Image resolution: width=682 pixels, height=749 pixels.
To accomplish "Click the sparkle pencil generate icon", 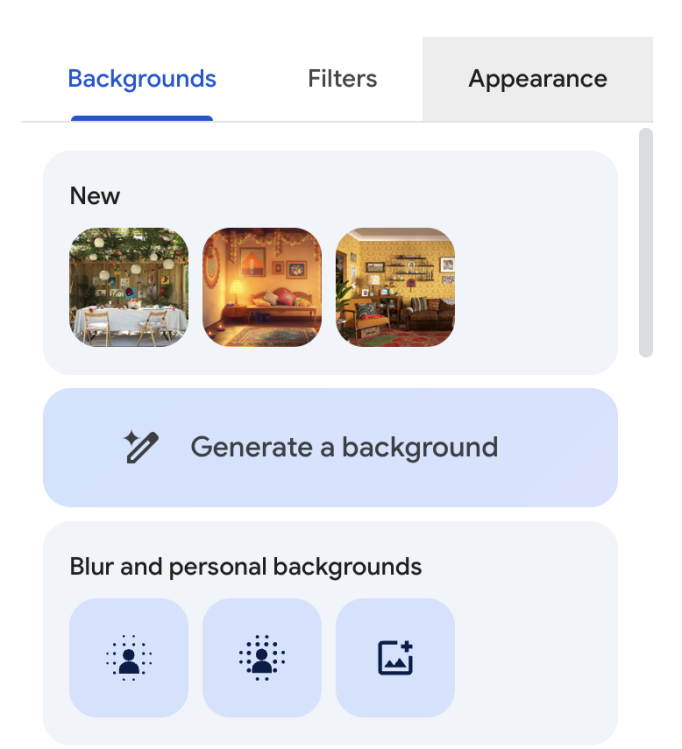I will 142,447.
